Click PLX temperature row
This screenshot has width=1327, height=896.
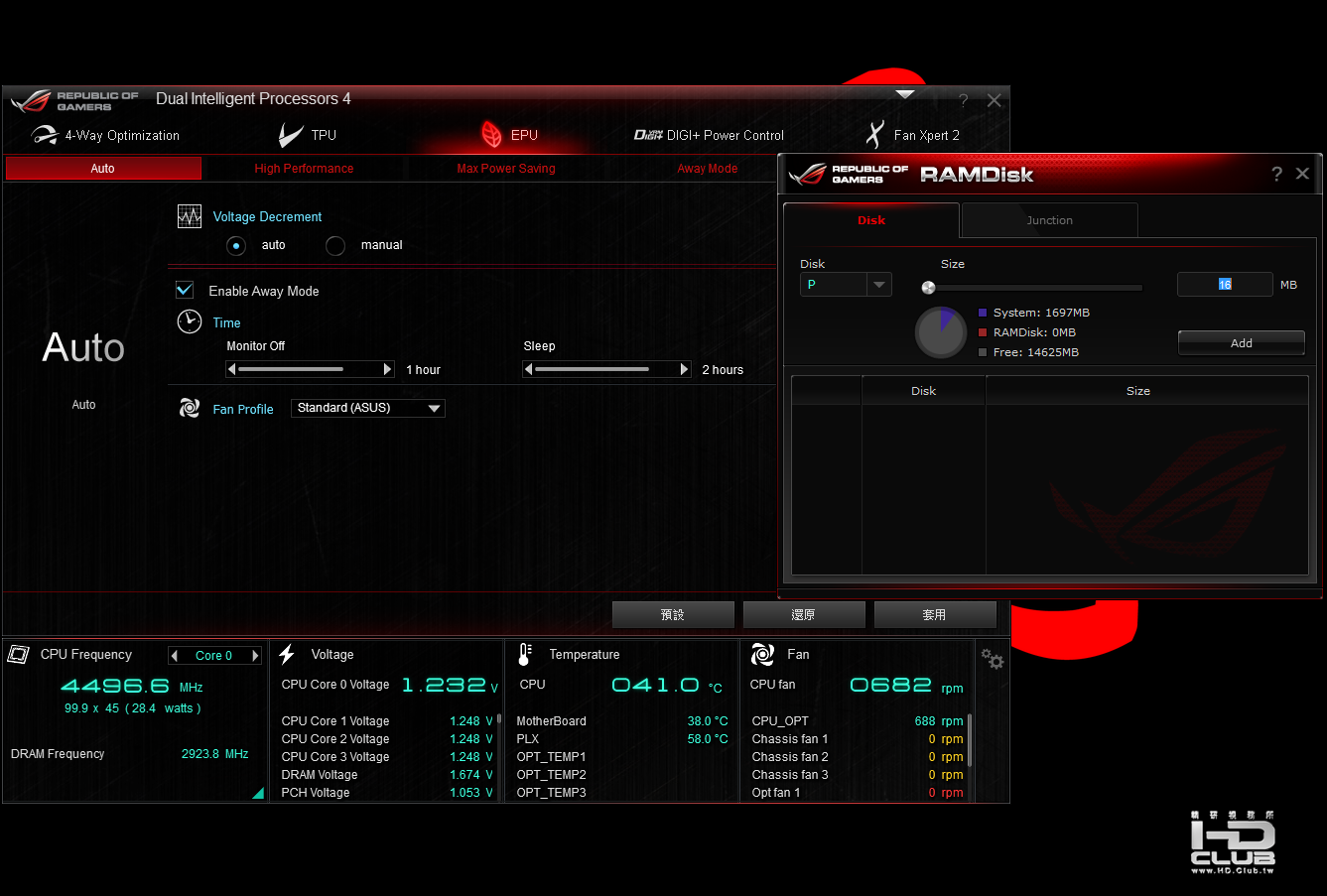[x=622, y=739]
